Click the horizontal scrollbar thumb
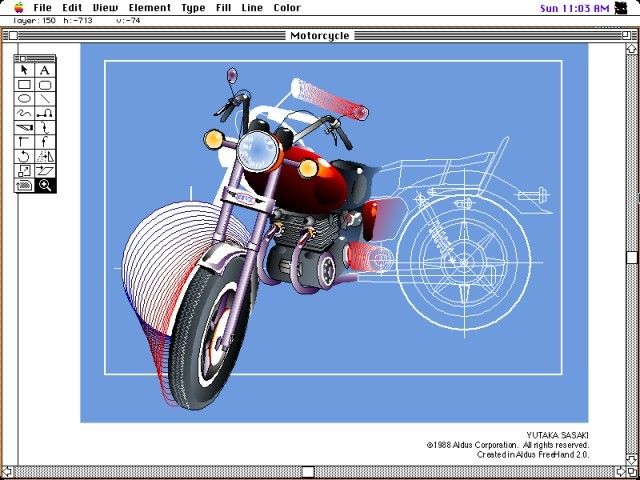 pyautogui.click(x=308, y=472)
